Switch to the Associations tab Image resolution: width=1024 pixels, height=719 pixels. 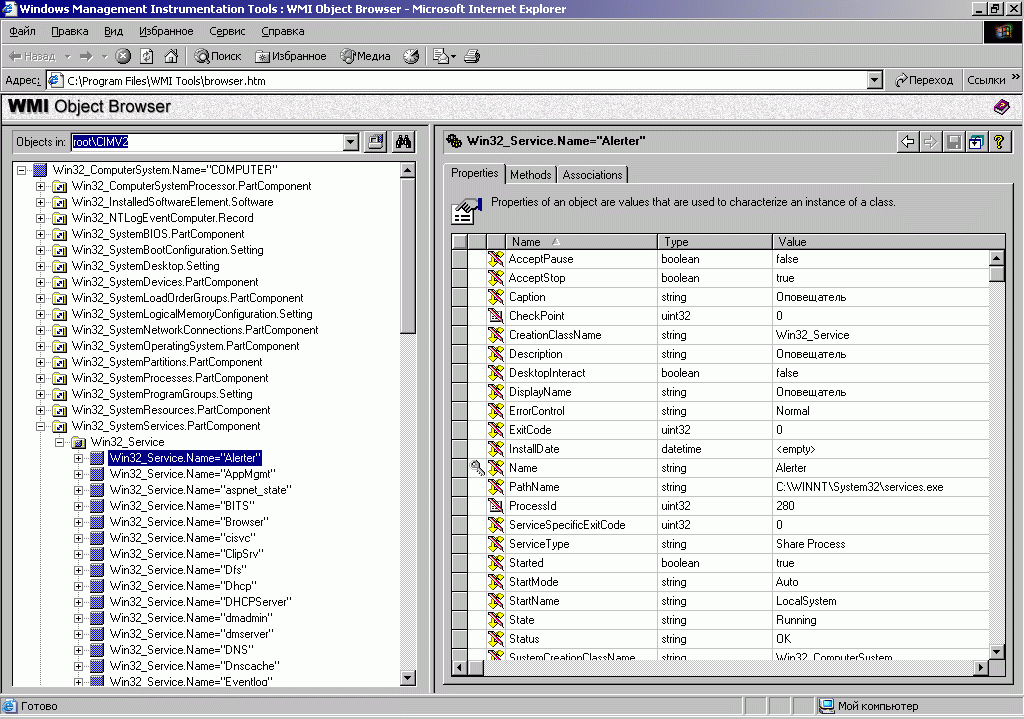coord(592,174)
